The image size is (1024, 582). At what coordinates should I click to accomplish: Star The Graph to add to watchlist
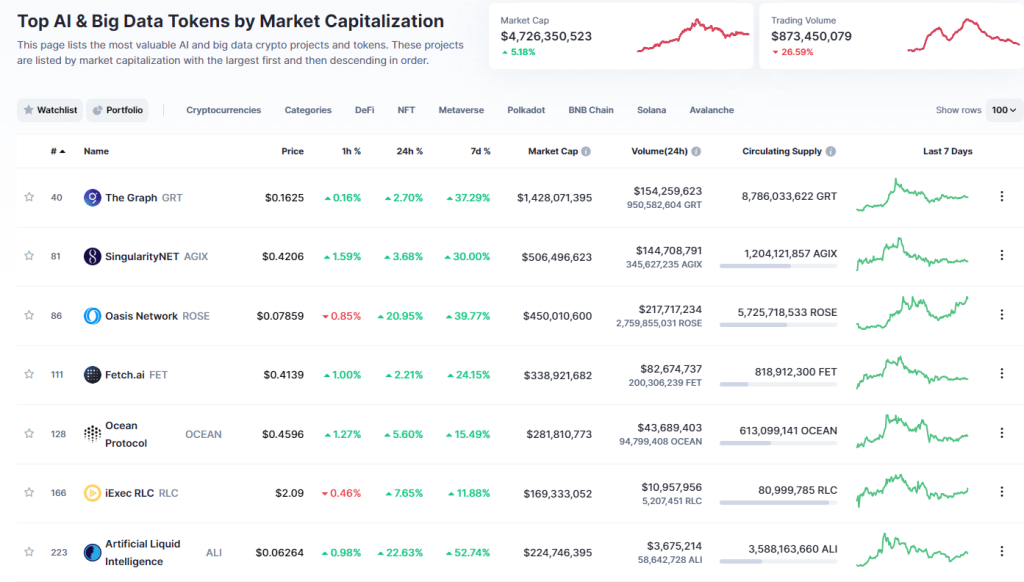(28, 198)
